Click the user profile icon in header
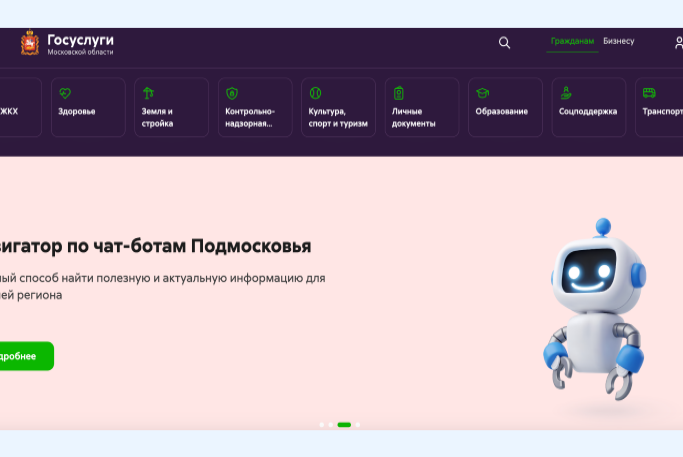Image resolution: width=683 pixels, height=457 pixels. pos(679,42)
